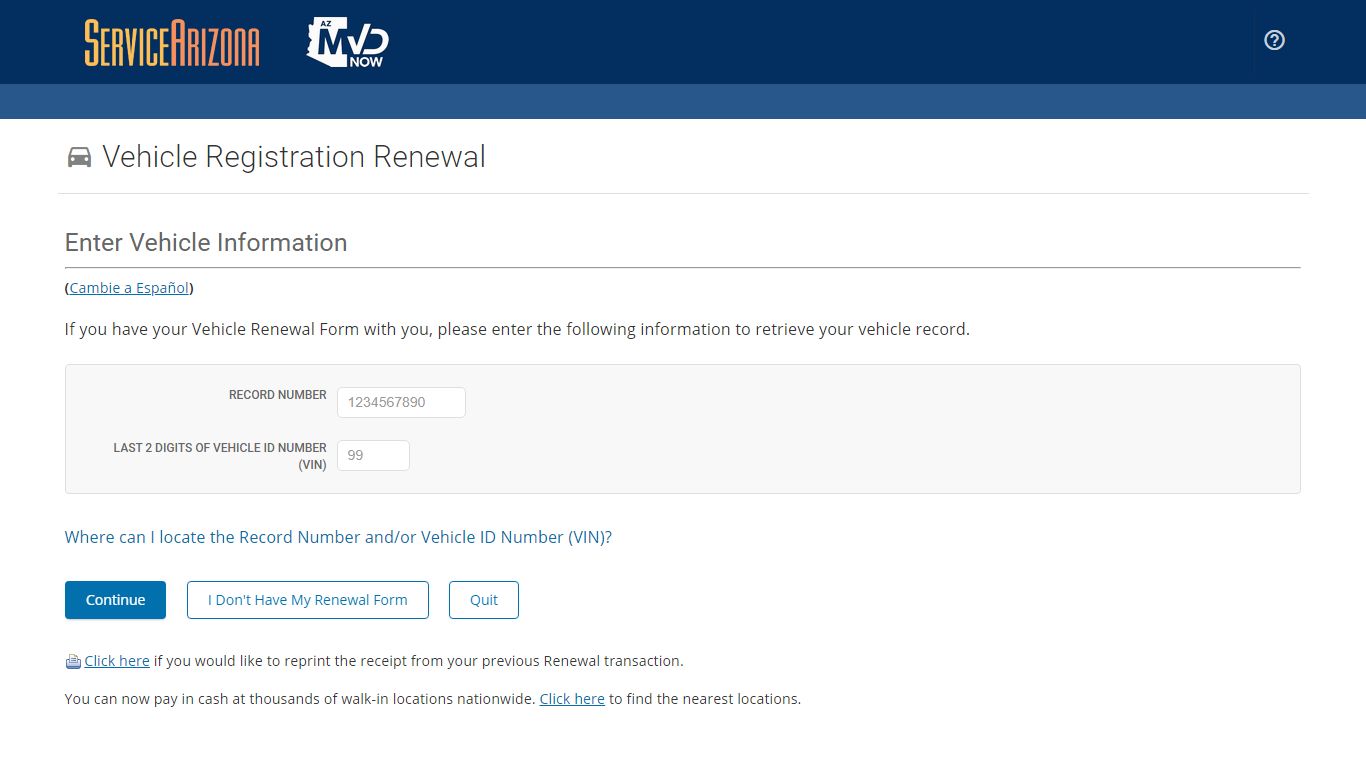
Task: Open the Where can I locate Record Number link
Action: [x=338, y=537]
